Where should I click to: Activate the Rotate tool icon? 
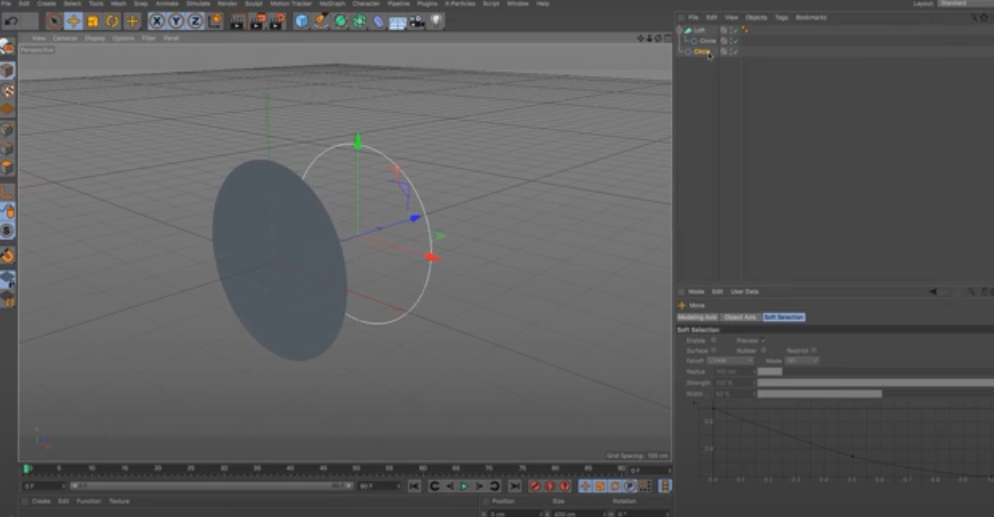[x=112, y=22]
